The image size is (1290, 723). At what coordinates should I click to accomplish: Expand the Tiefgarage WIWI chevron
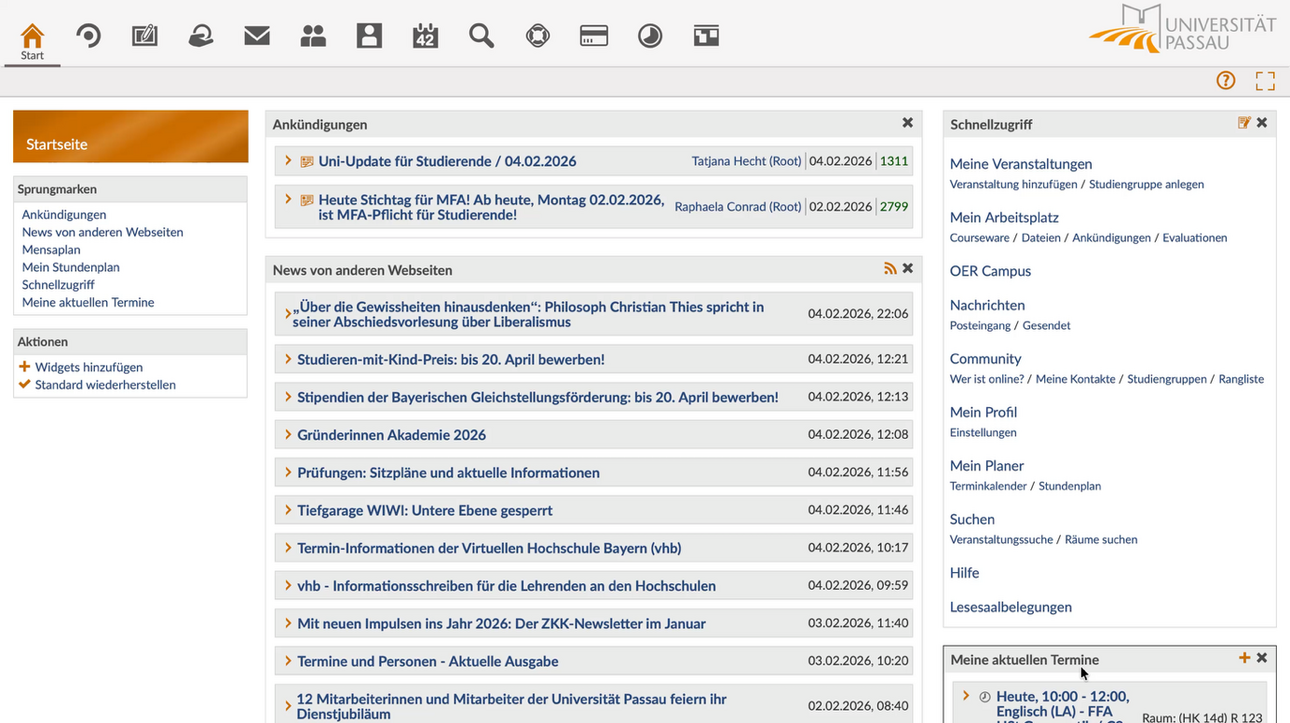coord(288,510)
